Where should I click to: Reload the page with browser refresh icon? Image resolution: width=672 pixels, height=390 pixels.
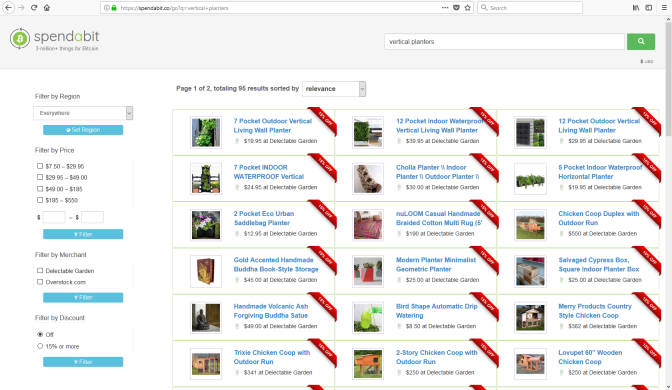(34, 8)
